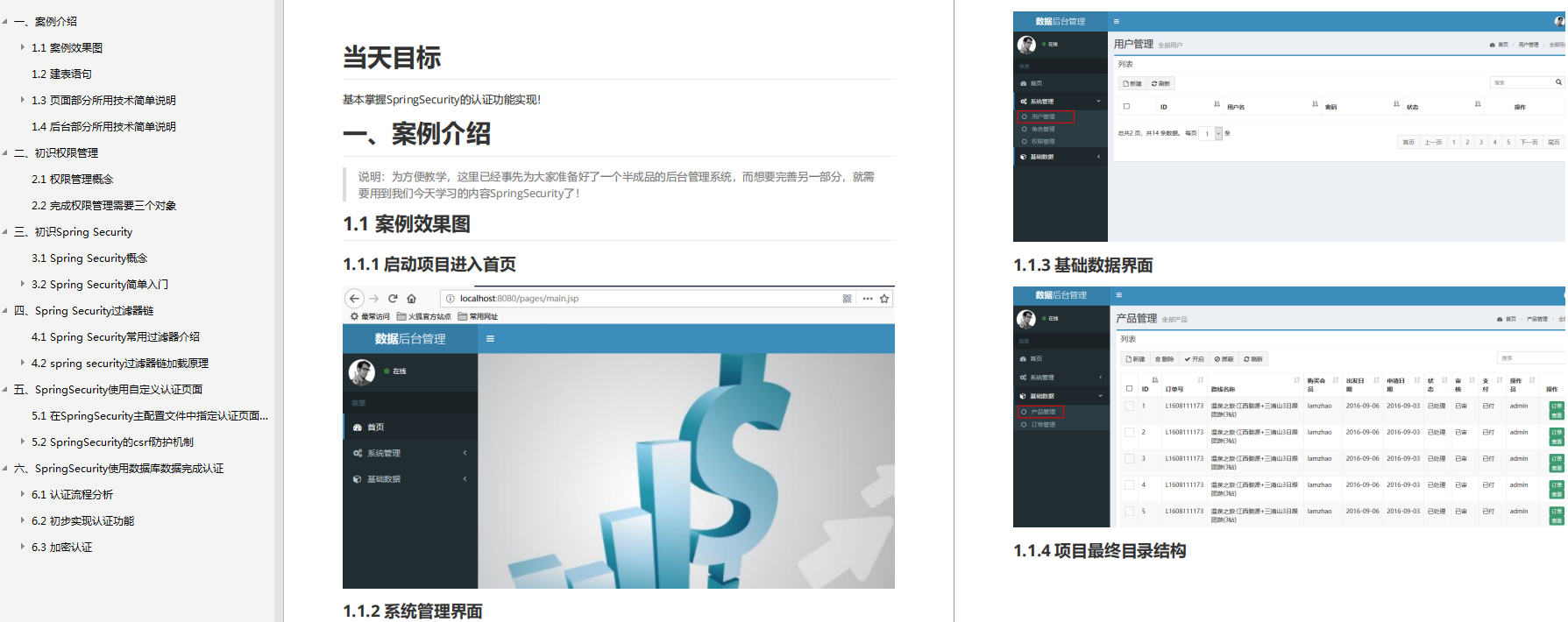Click browser back arrow in main.jsp screenshot

tap(354, 299)
